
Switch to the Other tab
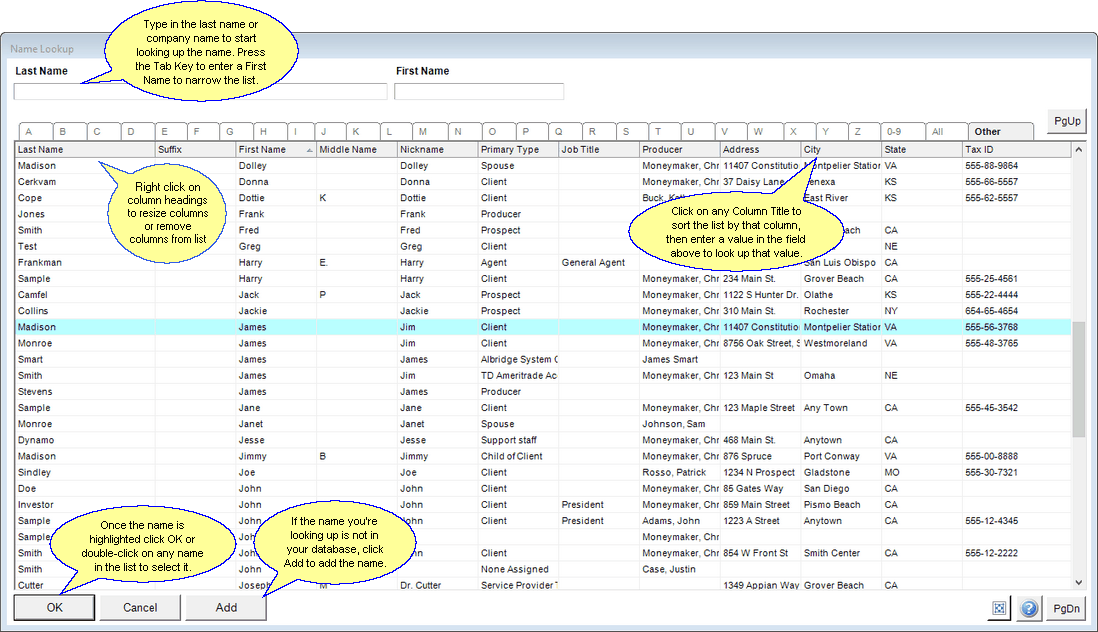(x=988, y=132)
